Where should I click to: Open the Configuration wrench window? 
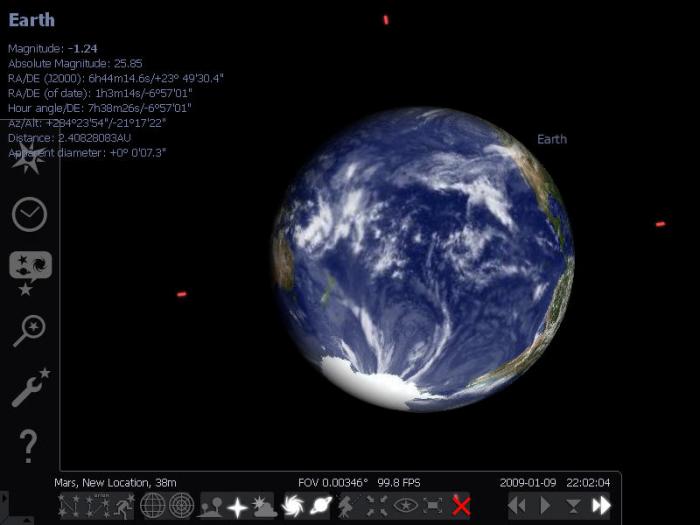point(30,387)
